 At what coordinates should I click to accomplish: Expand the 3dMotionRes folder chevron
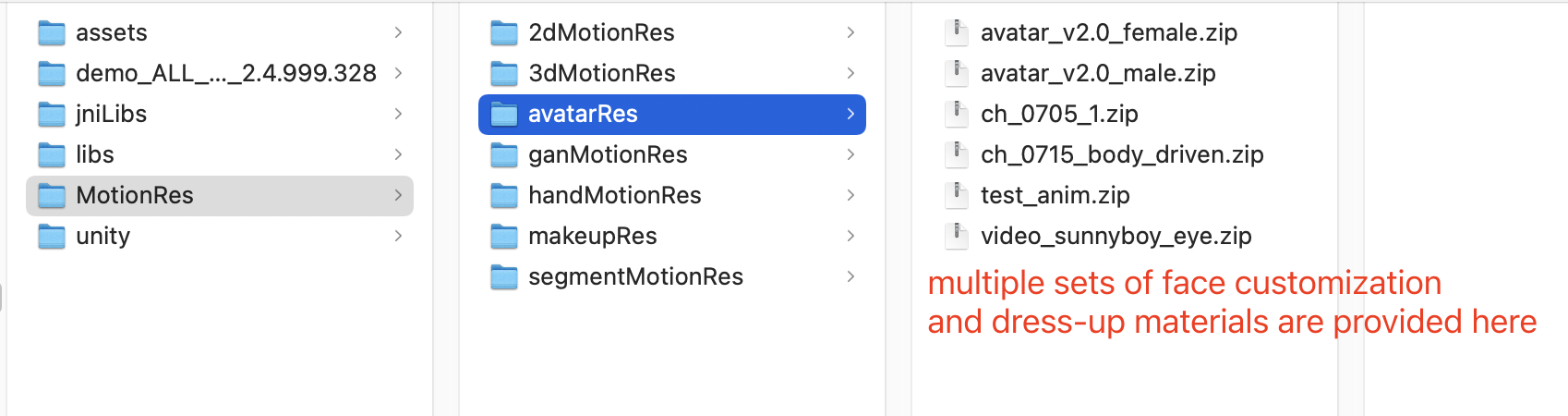pos(850,73)
